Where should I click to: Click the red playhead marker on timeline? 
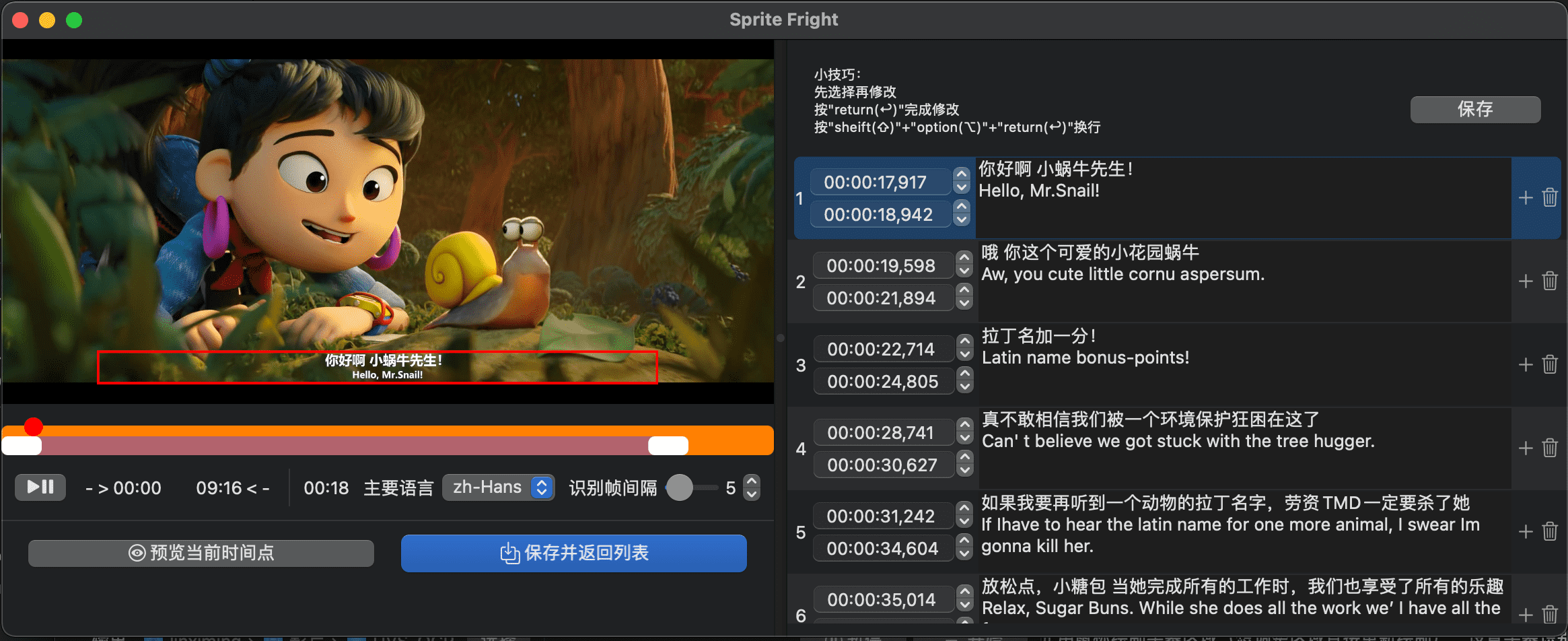pyautogui.click(x=33, y=427)
